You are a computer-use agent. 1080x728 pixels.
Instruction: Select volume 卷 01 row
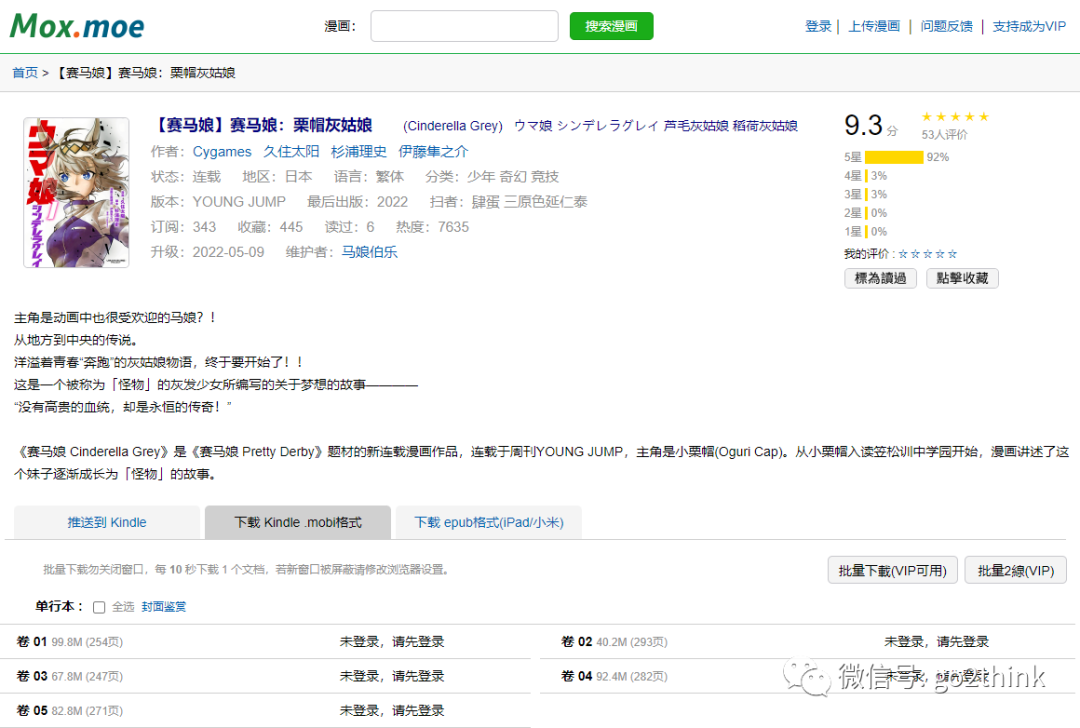pos(265,642)
